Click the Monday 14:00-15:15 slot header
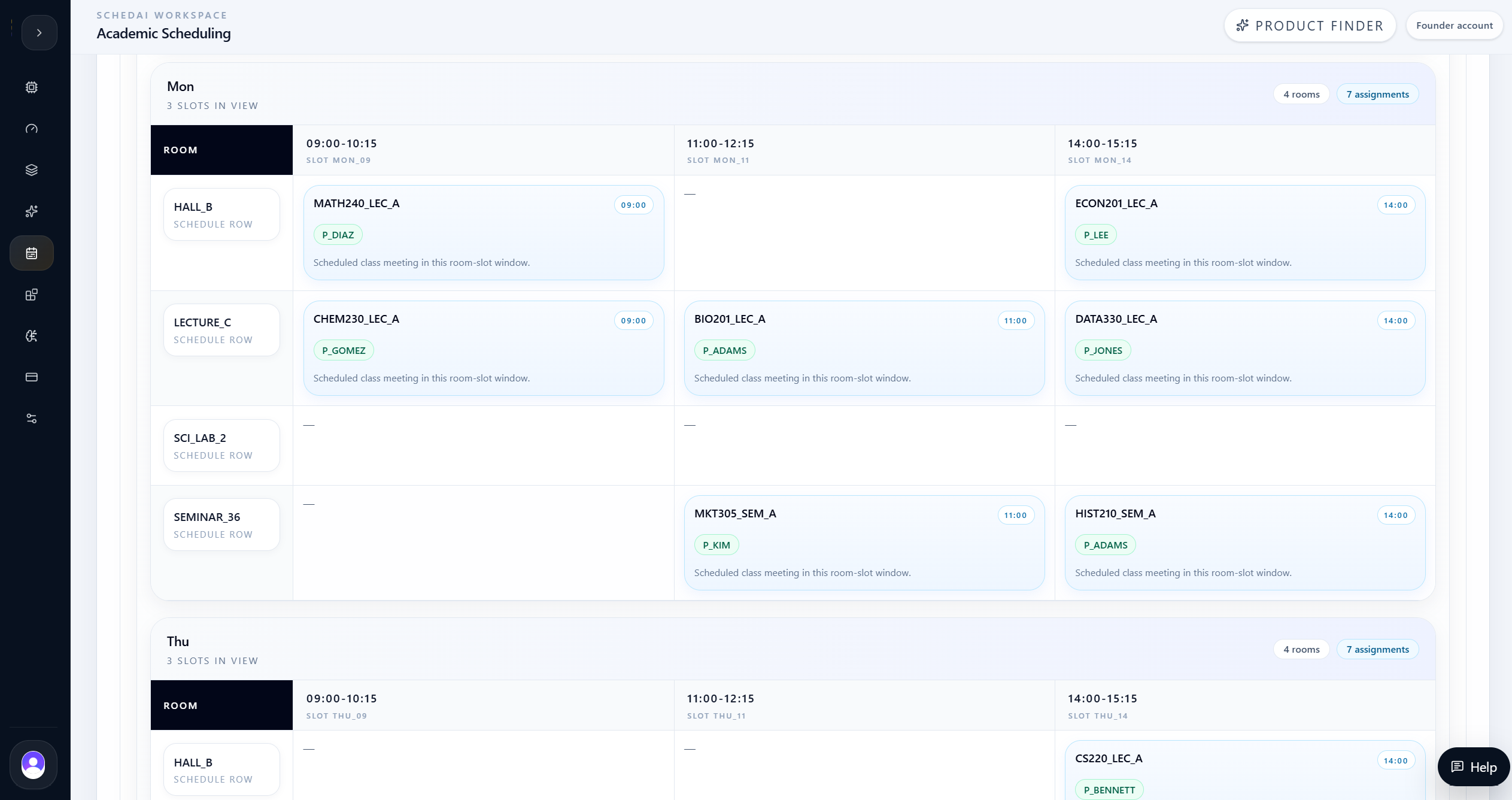Screen dimensions: 1512x800 point(1245,150)
